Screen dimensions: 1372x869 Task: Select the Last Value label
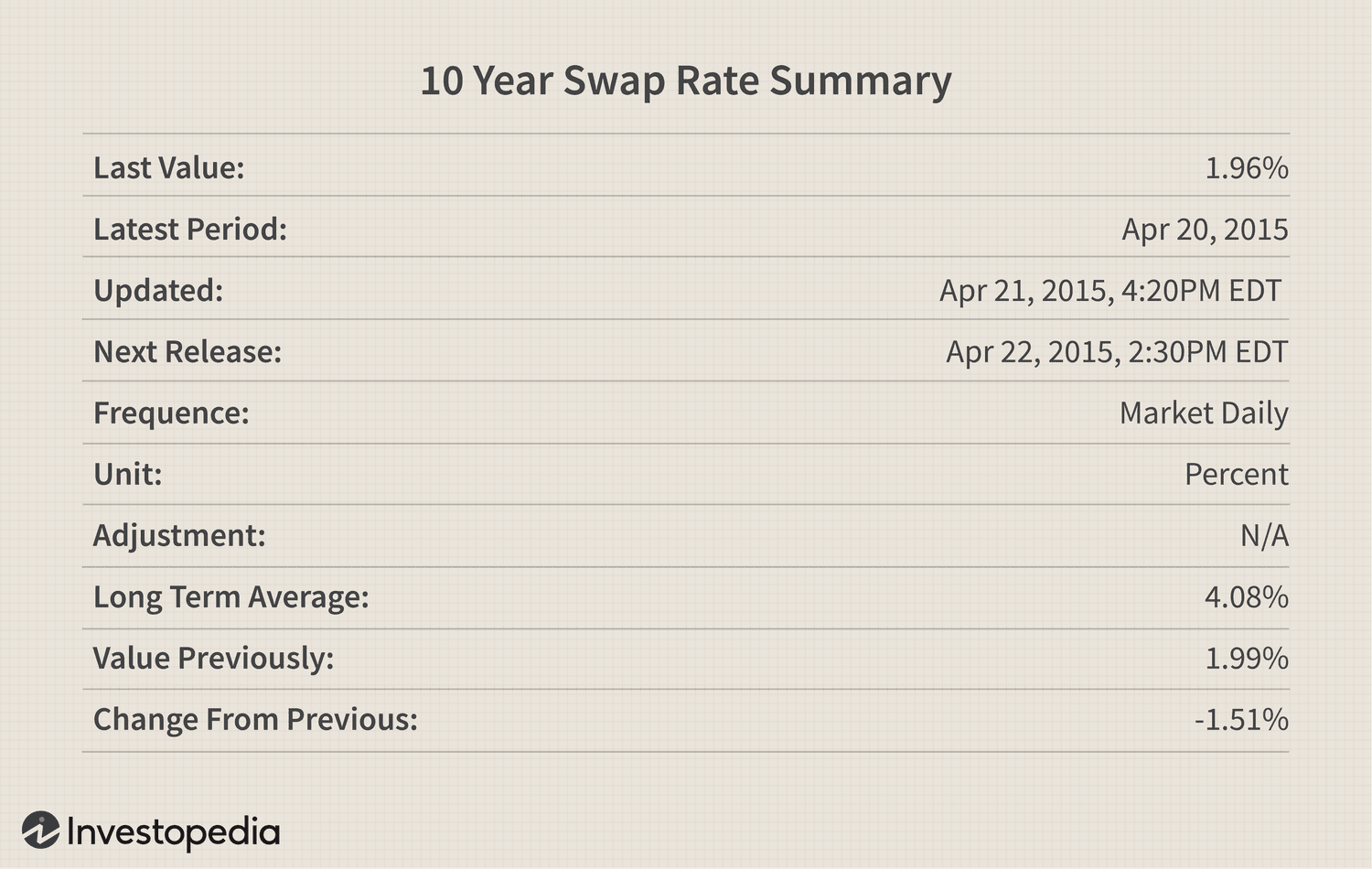point(169,167)
